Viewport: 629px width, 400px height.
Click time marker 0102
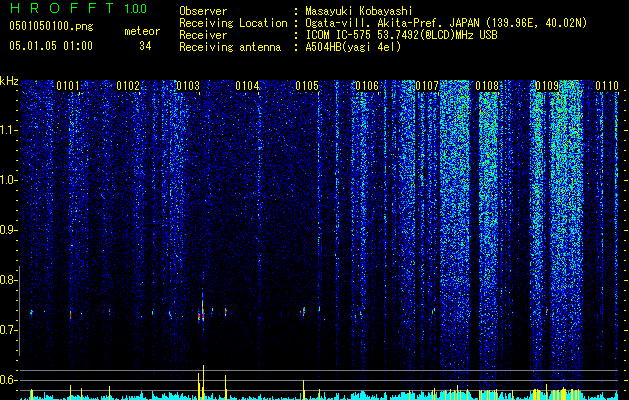(128, 86)
